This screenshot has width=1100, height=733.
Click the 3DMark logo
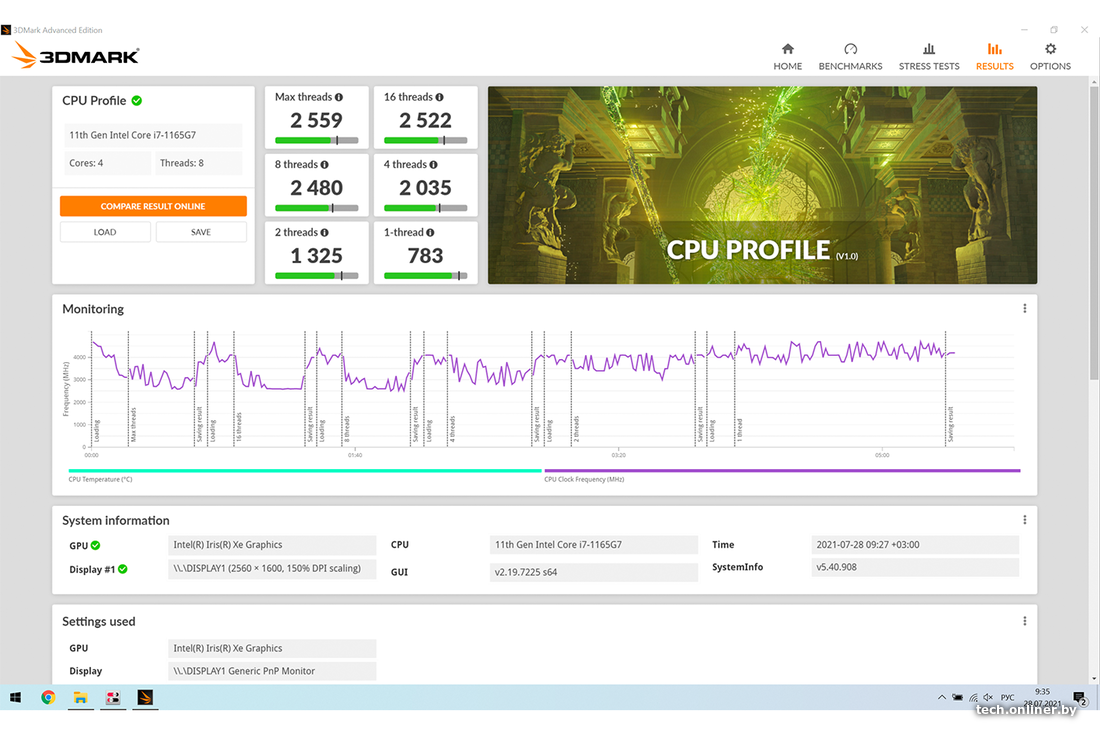pyautogui.click(x=76, y=55)
